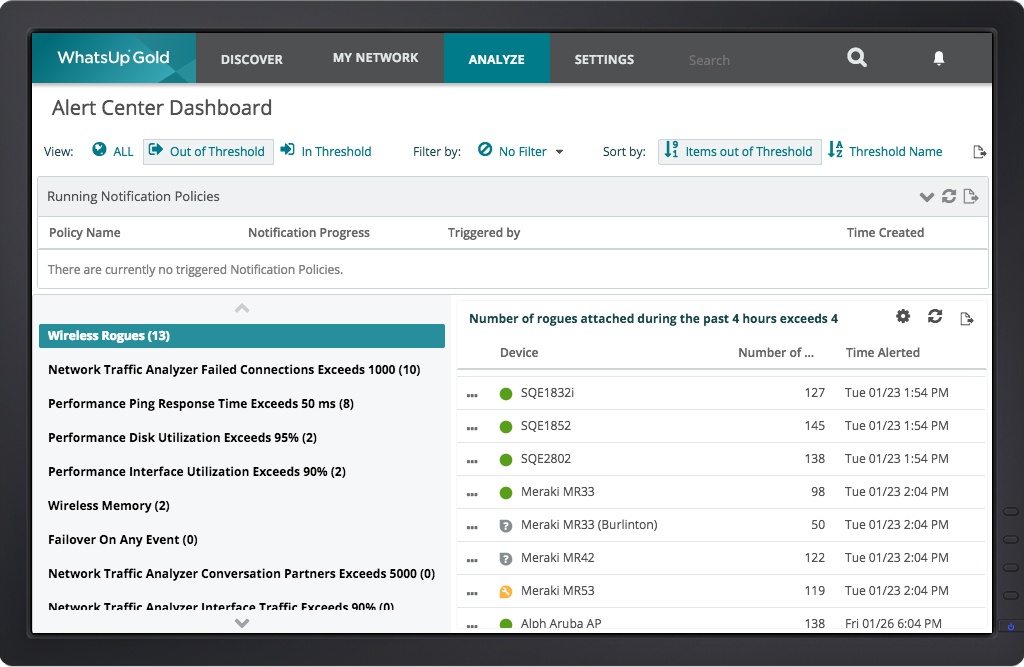Toggle the Out of Threshold view
Screen dimensions: 1024x667
[208, 151]
